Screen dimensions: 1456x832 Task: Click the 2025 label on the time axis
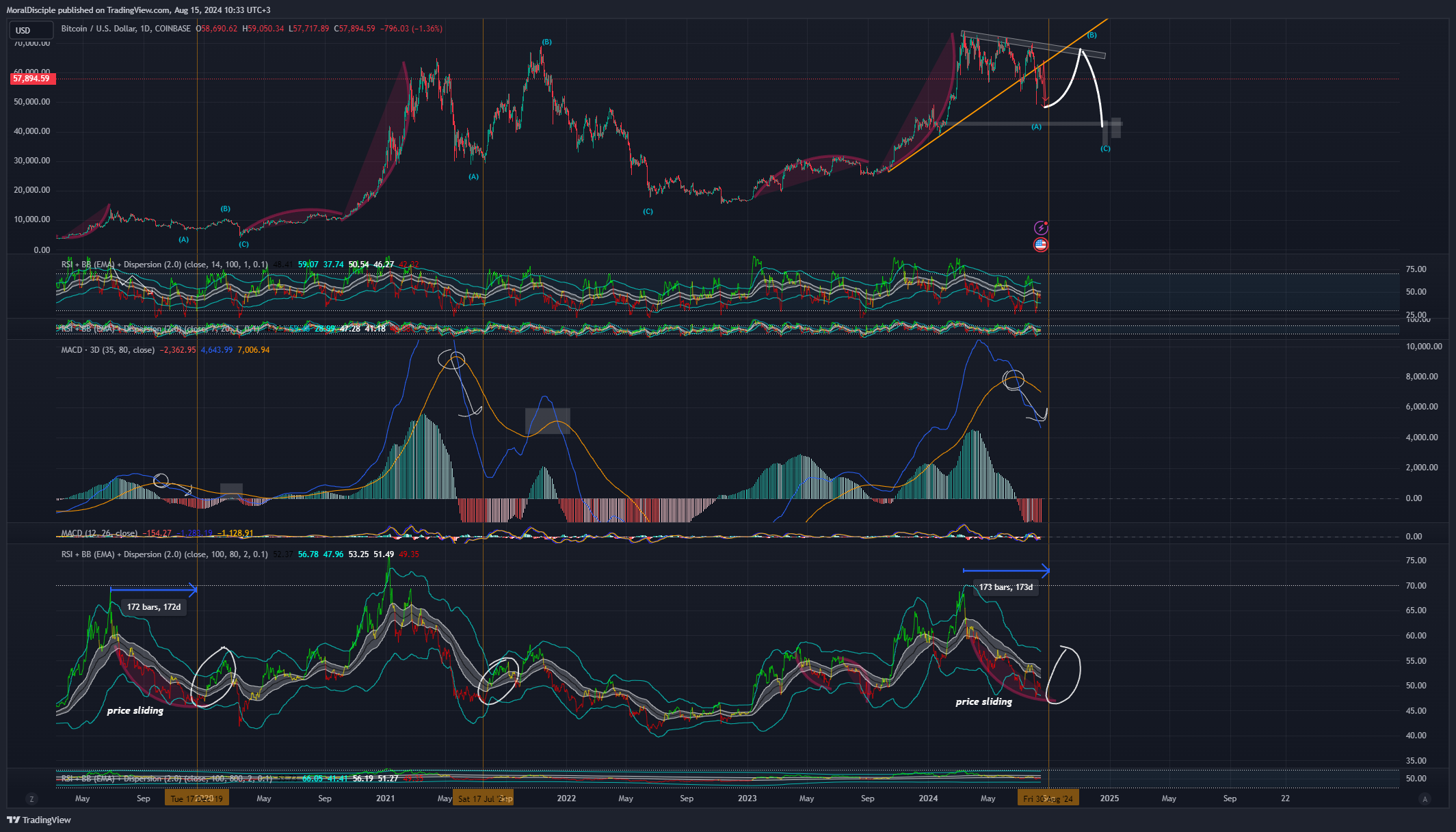(x=1109, y=799)
